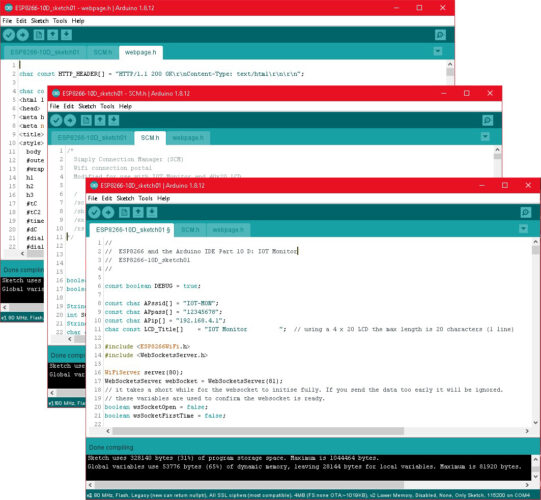
Task: Click up arrow of SCM.h editor scrollbar
Action: coord(497,150)
